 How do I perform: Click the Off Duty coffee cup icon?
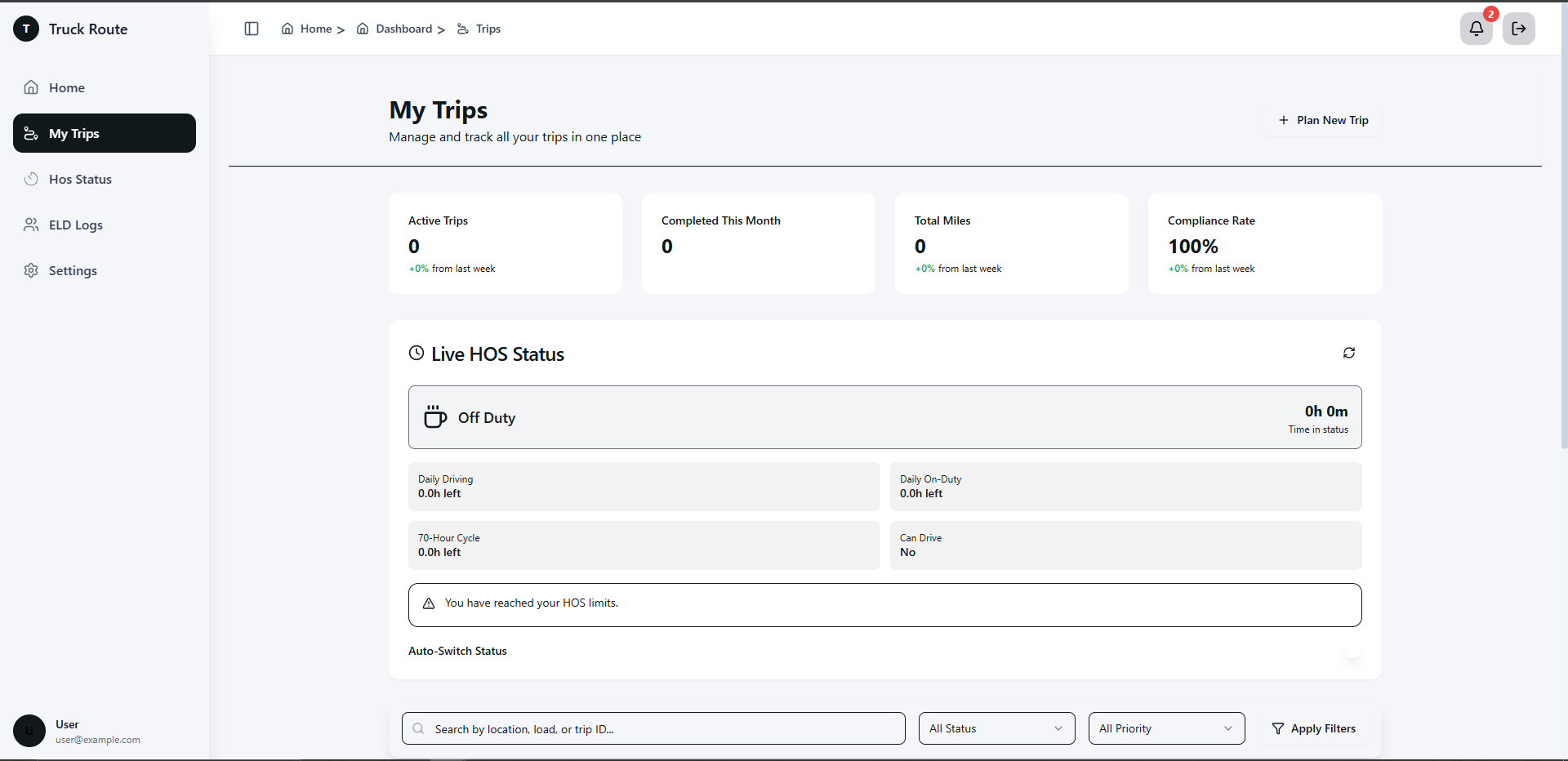click(x=435, y=416)
